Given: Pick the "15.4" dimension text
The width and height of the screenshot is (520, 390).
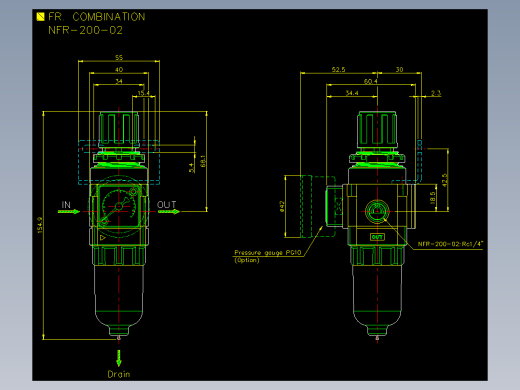Looking at the screenshot, I should [x=144, y=93].
